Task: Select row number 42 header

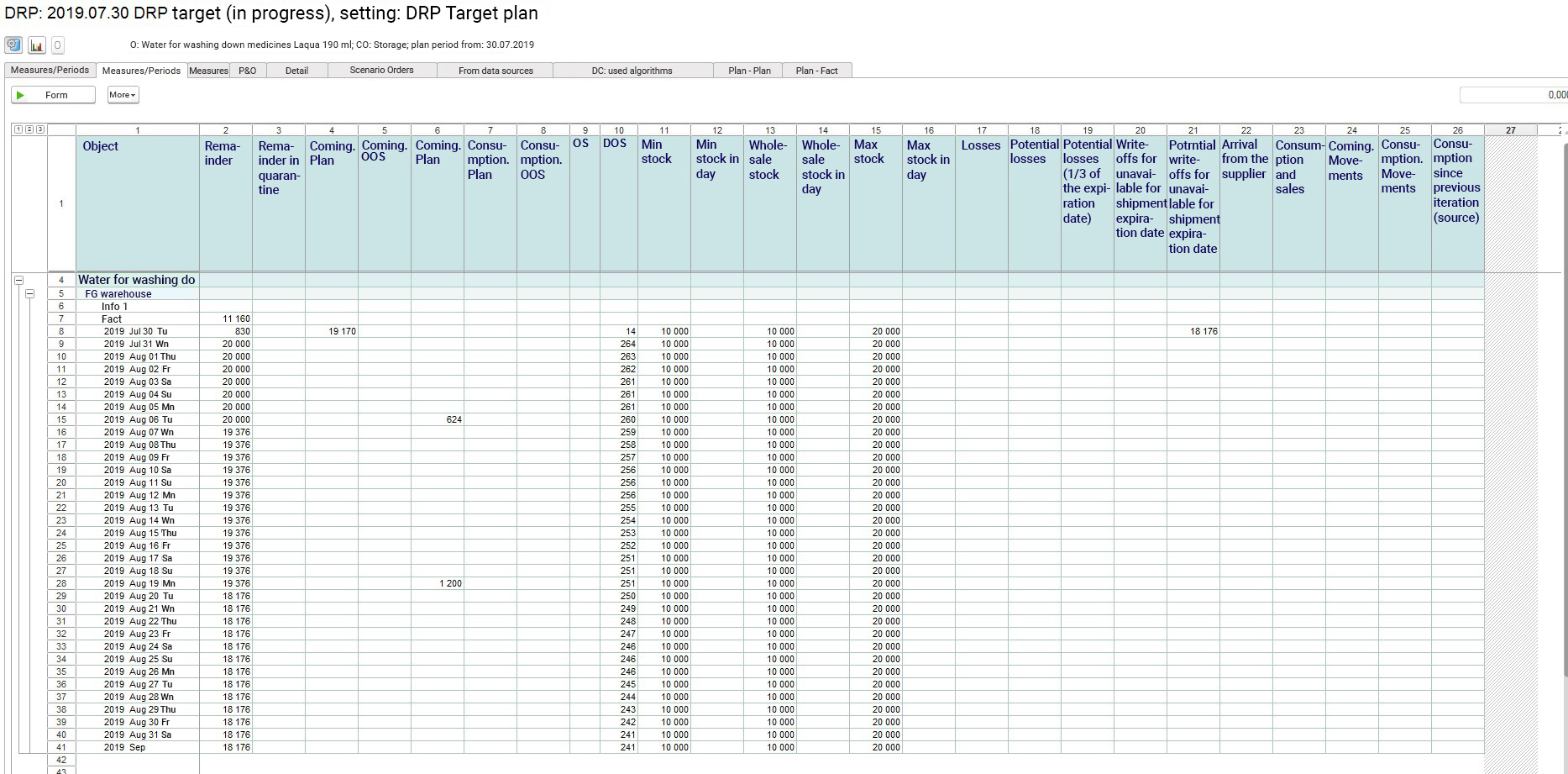Action: pos(61,760)
